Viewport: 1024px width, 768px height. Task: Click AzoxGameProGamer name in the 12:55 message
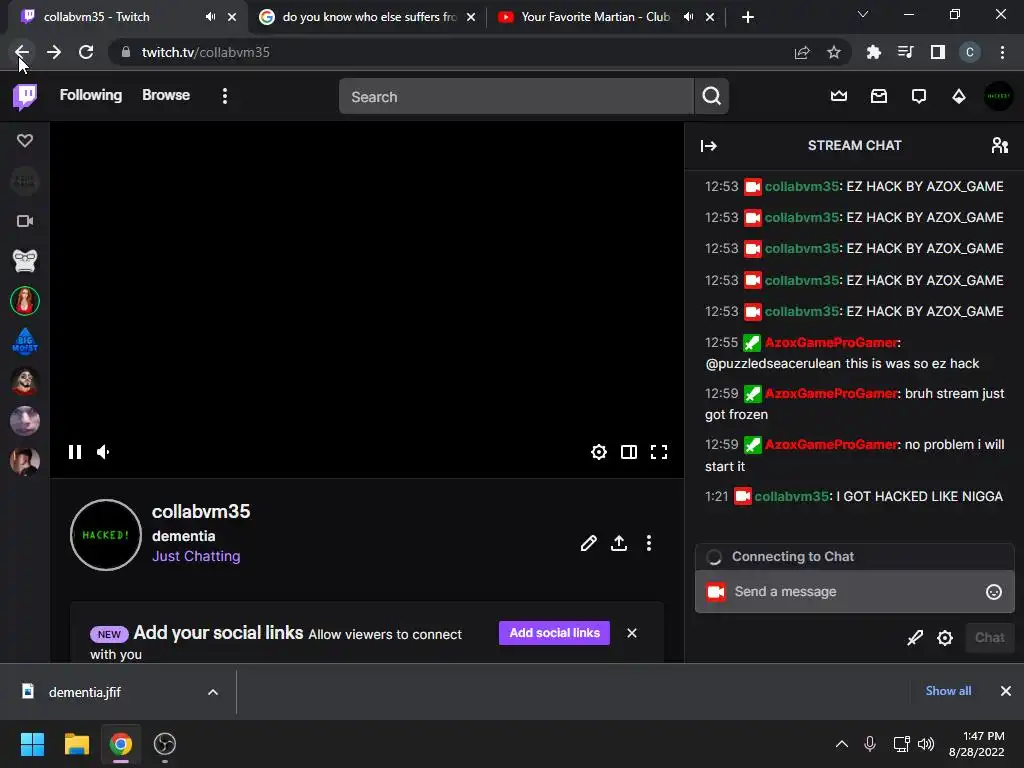[831, 342]
